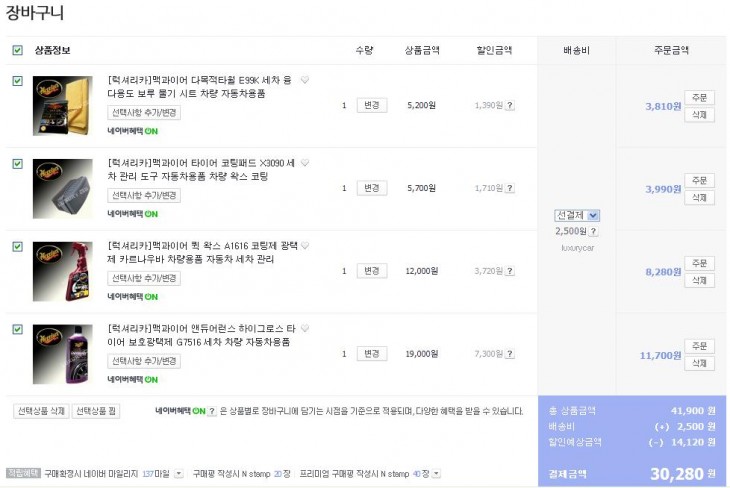Click the 14,120 원 expected discount value

click(693, 442)
